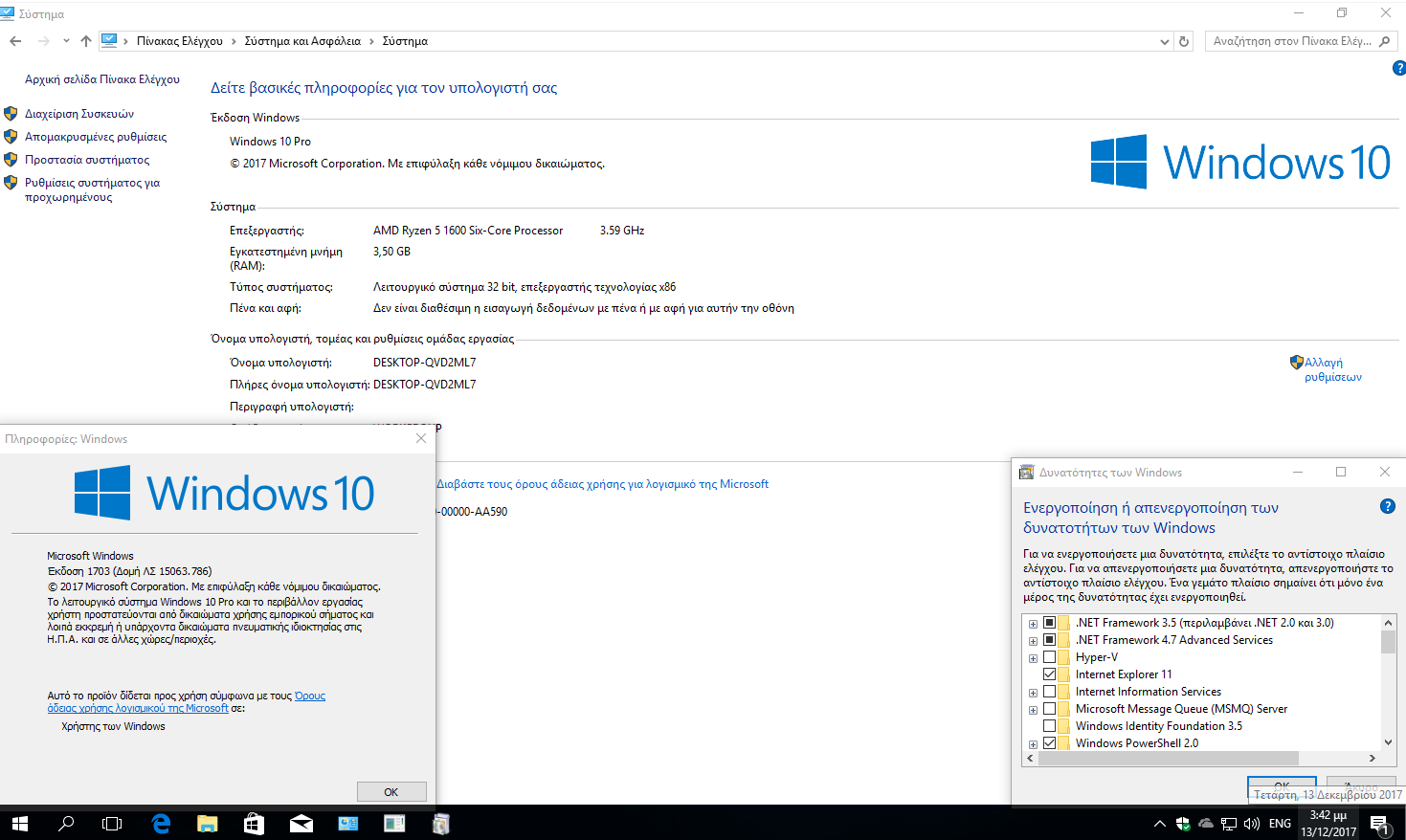The width and height of the screenshot is (1406, 840).
Task: Click the Forward navigation arrow
Action: pyautogui.click(x=43, y=41)
